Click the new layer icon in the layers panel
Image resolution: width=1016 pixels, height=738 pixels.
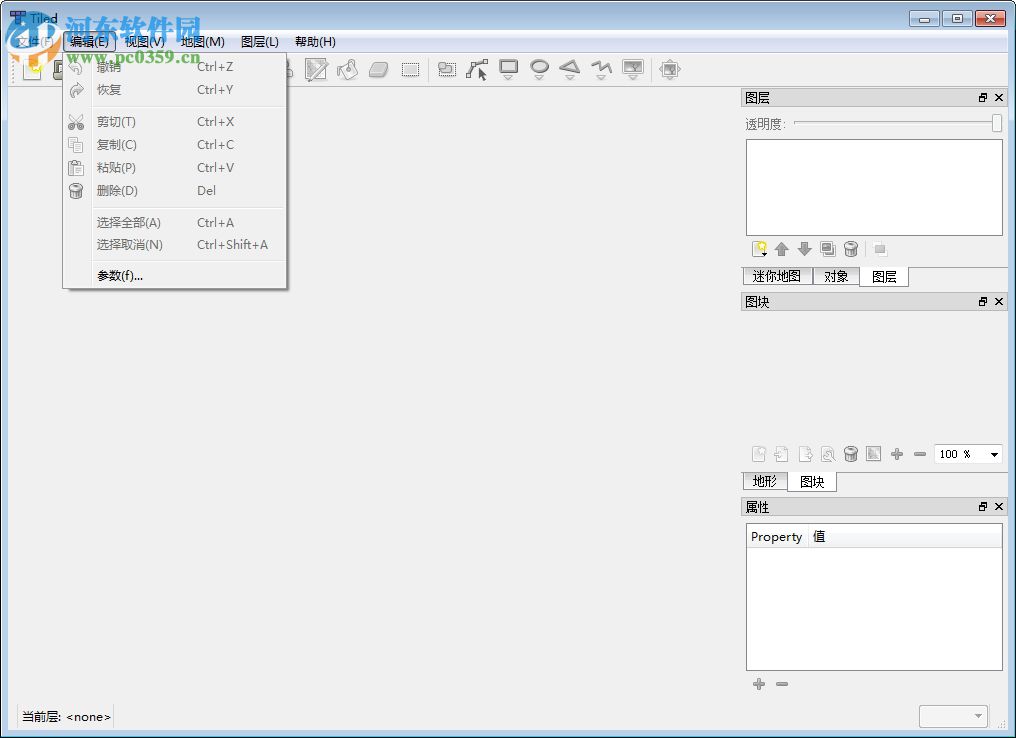point(760,248)
